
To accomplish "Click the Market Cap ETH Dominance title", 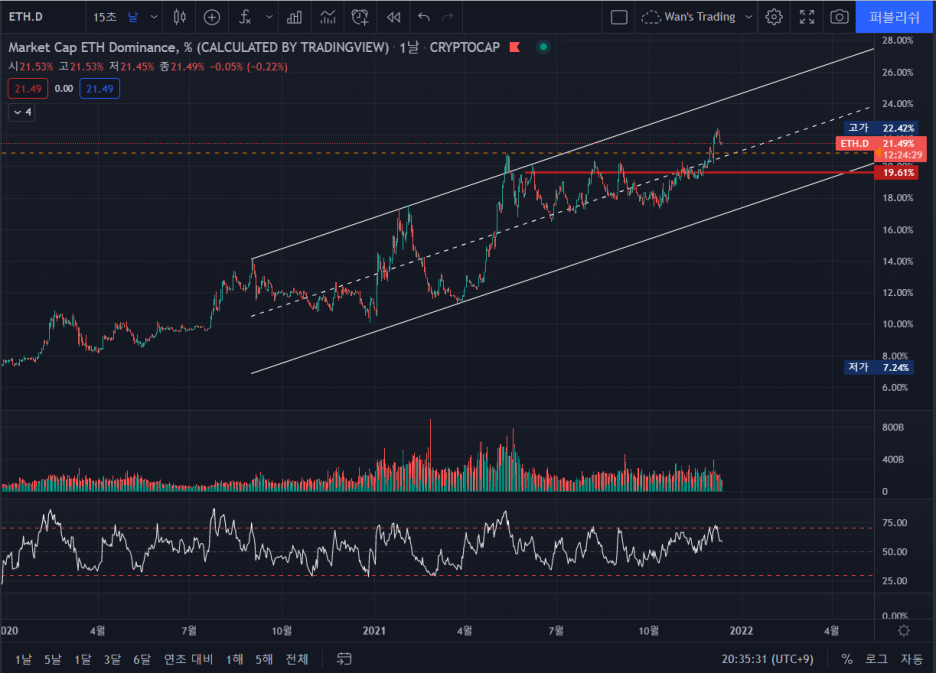I will [198, 47].
